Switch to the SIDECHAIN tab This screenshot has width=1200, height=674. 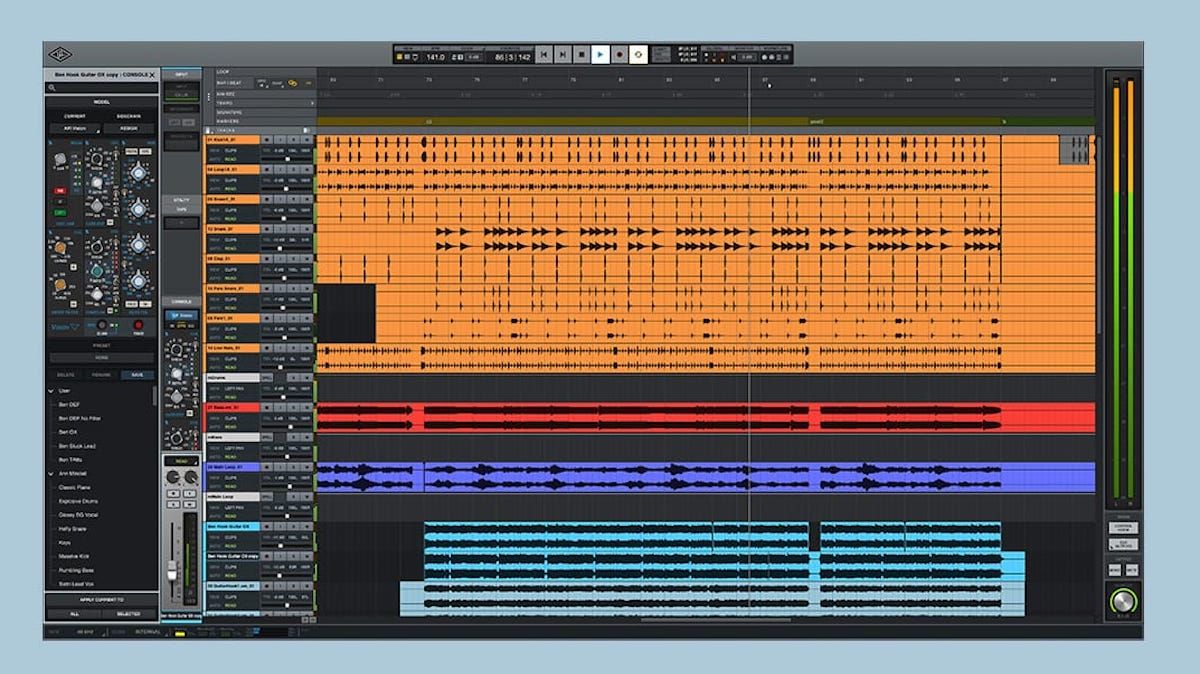(129, 115)
